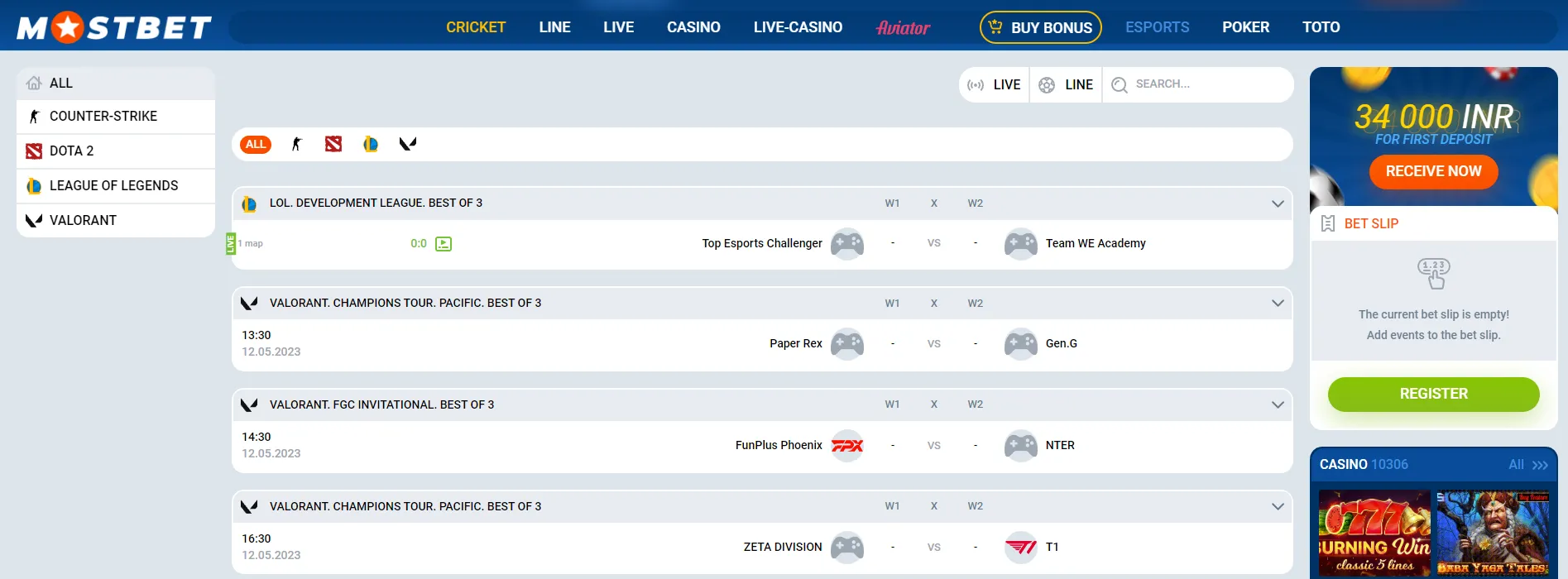Go to CASINO in top navigation
Image resolution: width=1568 pixels, height=579 pixels.
point(693,27)
